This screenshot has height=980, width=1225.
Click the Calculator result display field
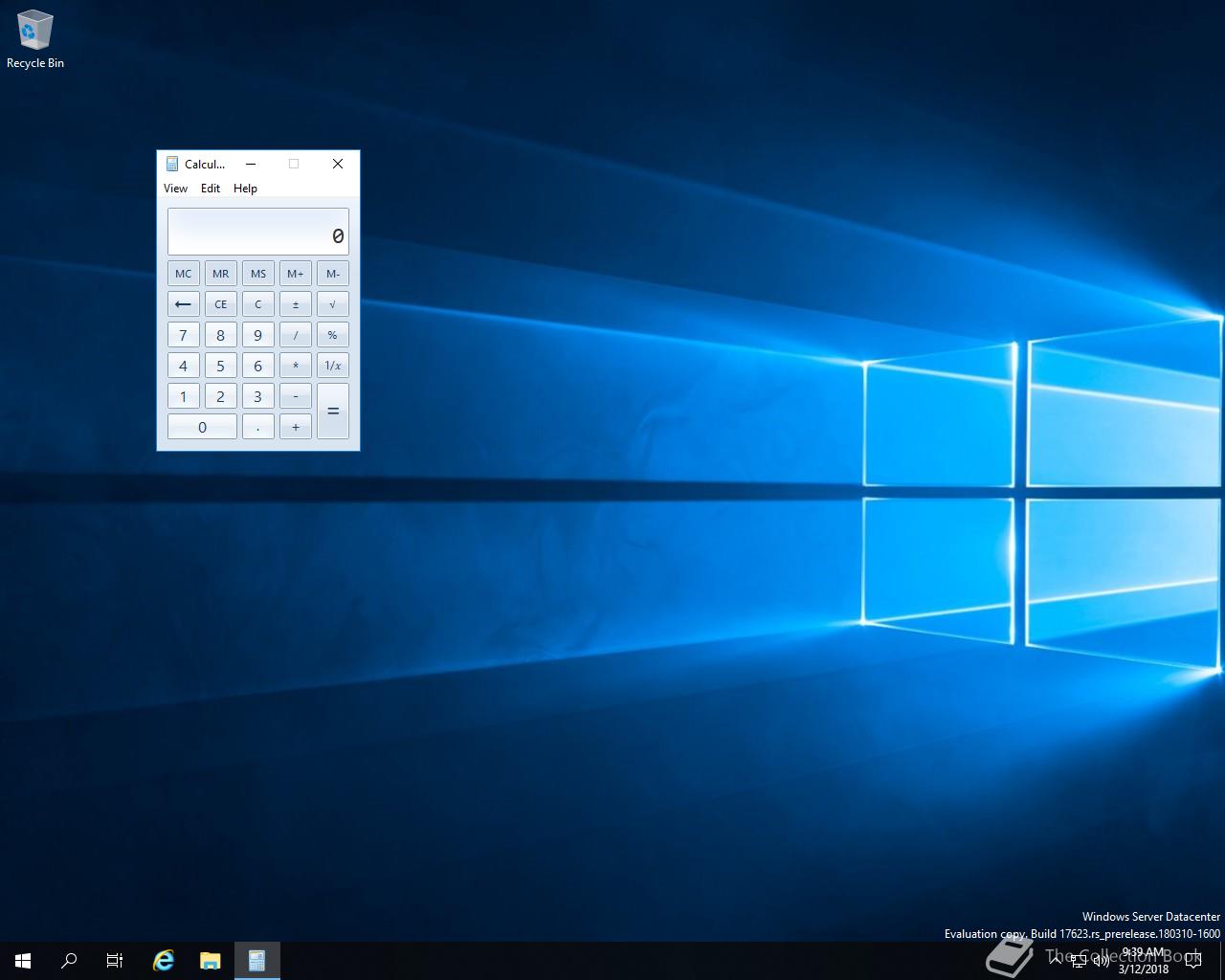[x=258, y=232]
